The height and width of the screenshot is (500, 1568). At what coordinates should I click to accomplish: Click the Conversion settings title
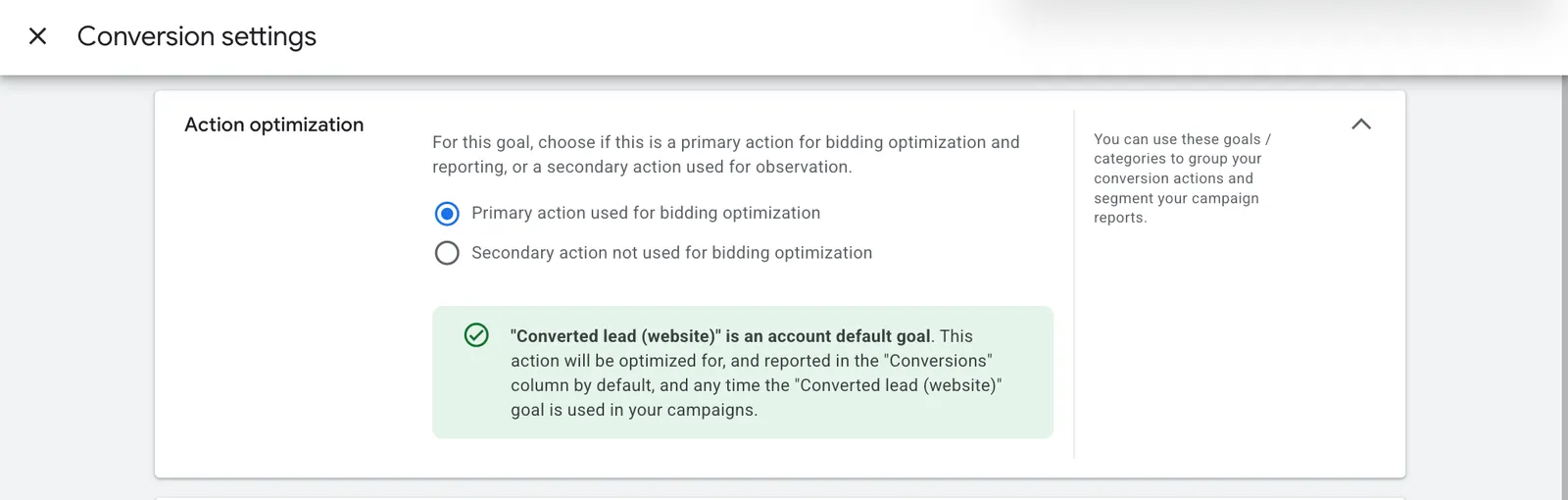click(197, 36)
